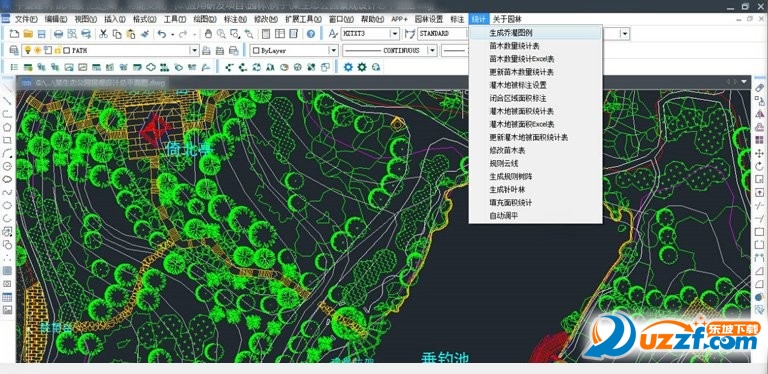Click the blue Help question icon
Image resolution: width=768 pixels, height=374 pixels.
[x=311, y=34]
